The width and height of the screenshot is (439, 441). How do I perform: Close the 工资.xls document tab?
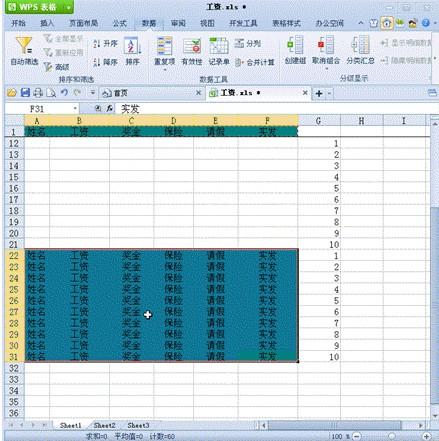click(x=305, y=93)
